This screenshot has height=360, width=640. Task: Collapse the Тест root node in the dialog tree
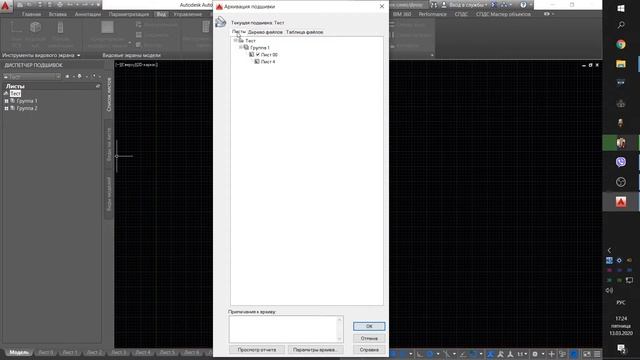235,40
